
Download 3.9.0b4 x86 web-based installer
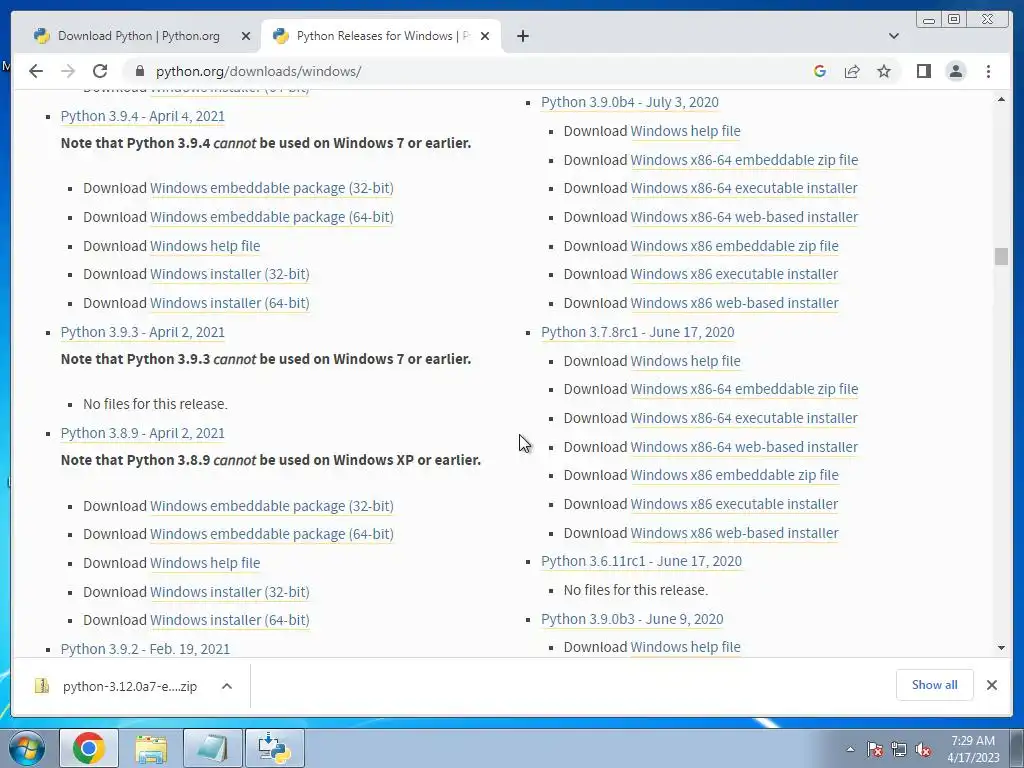tap(734, 302)
